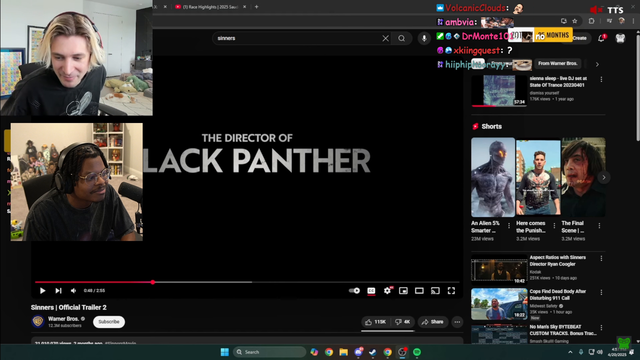Click the 'Sinners | Official Trailer 2' title
Screen dimensions: 640x360
click(69, 307)
